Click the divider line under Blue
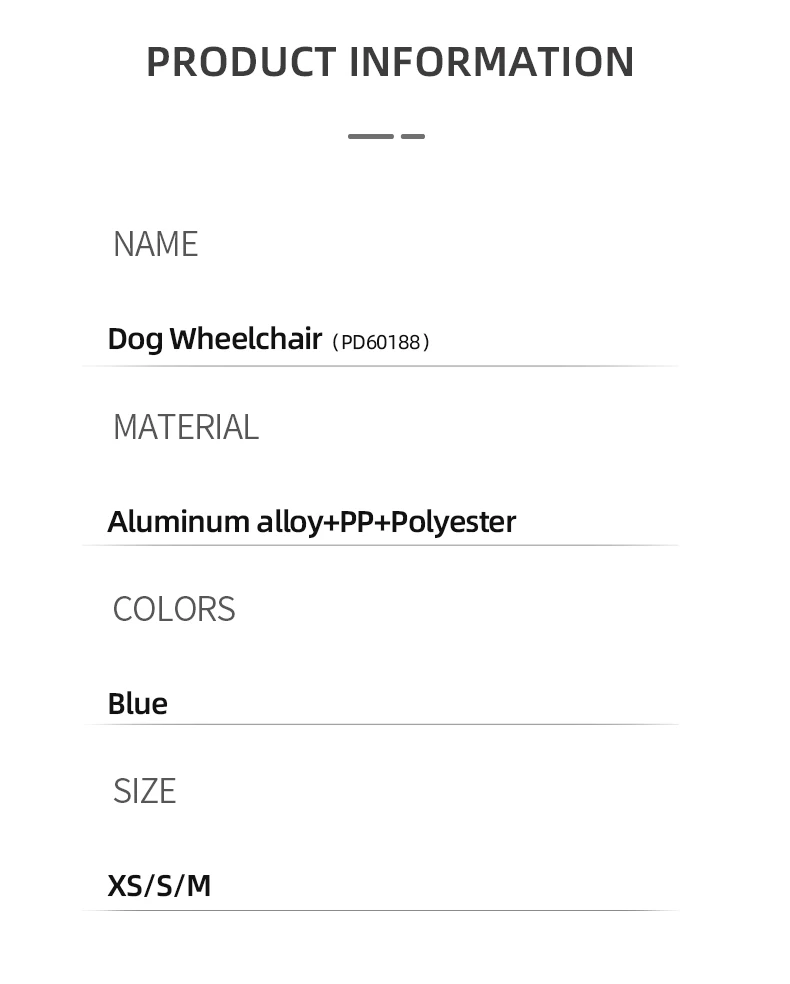The width and height of the screenshot is (790, 984). tap(380, 723)
